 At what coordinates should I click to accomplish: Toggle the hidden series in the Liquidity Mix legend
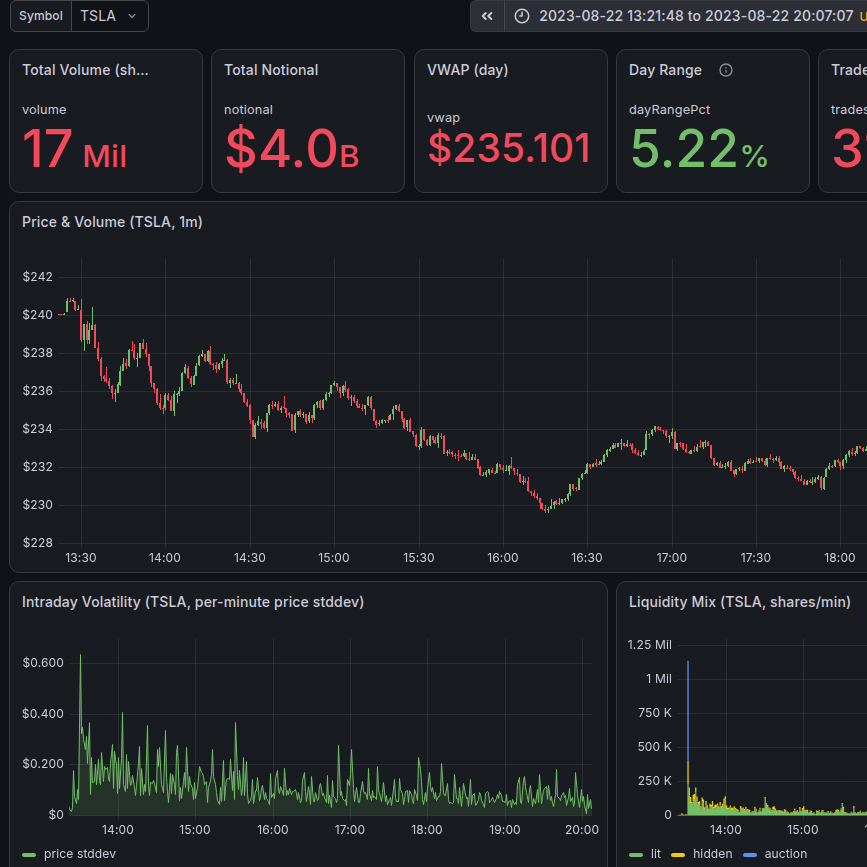click(x=712, y=854)
